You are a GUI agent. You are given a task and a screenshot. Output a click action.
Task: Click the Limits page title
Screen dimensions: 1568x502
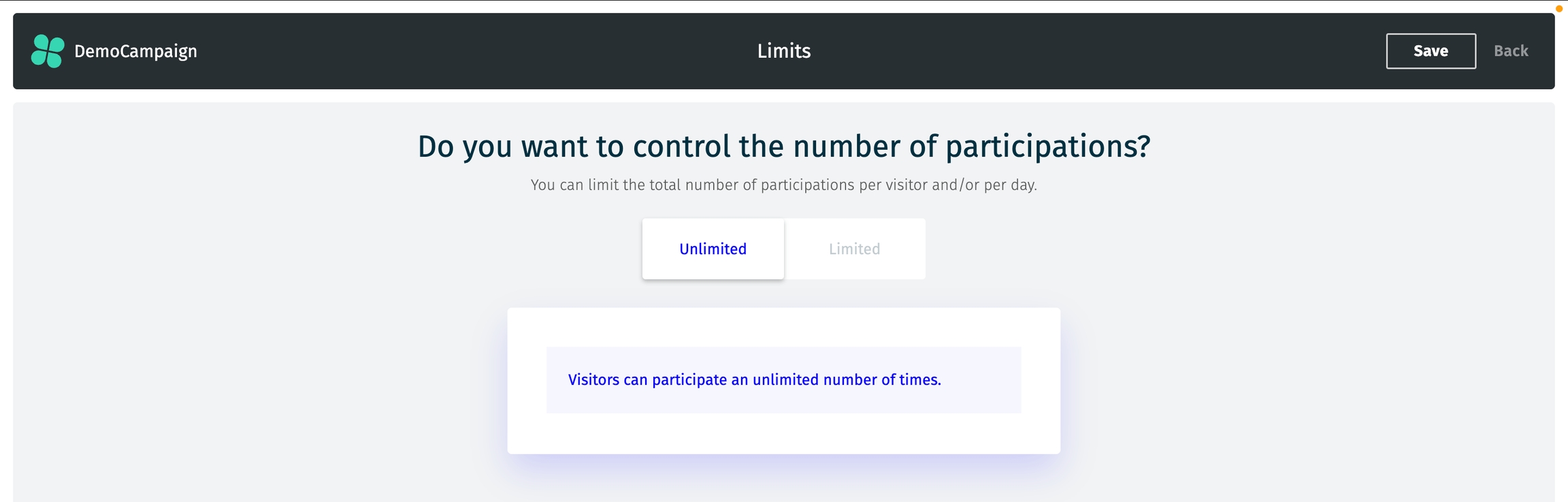coord(783,51)
